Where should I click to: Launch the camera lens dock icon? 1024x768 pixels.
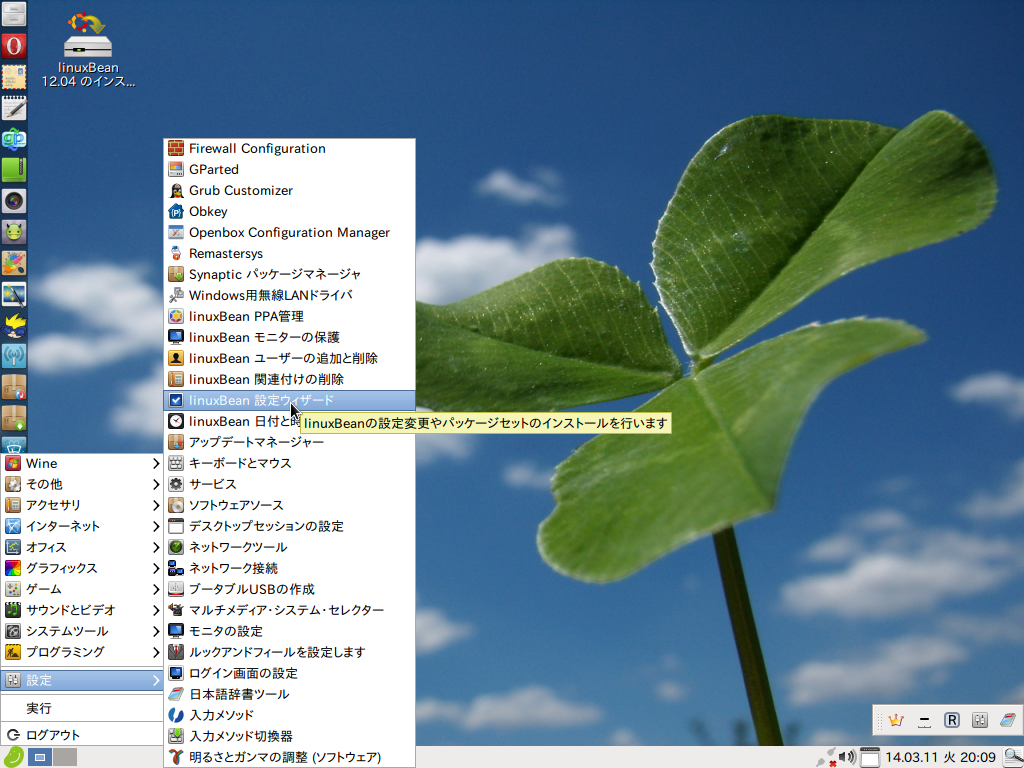[14, 201]
